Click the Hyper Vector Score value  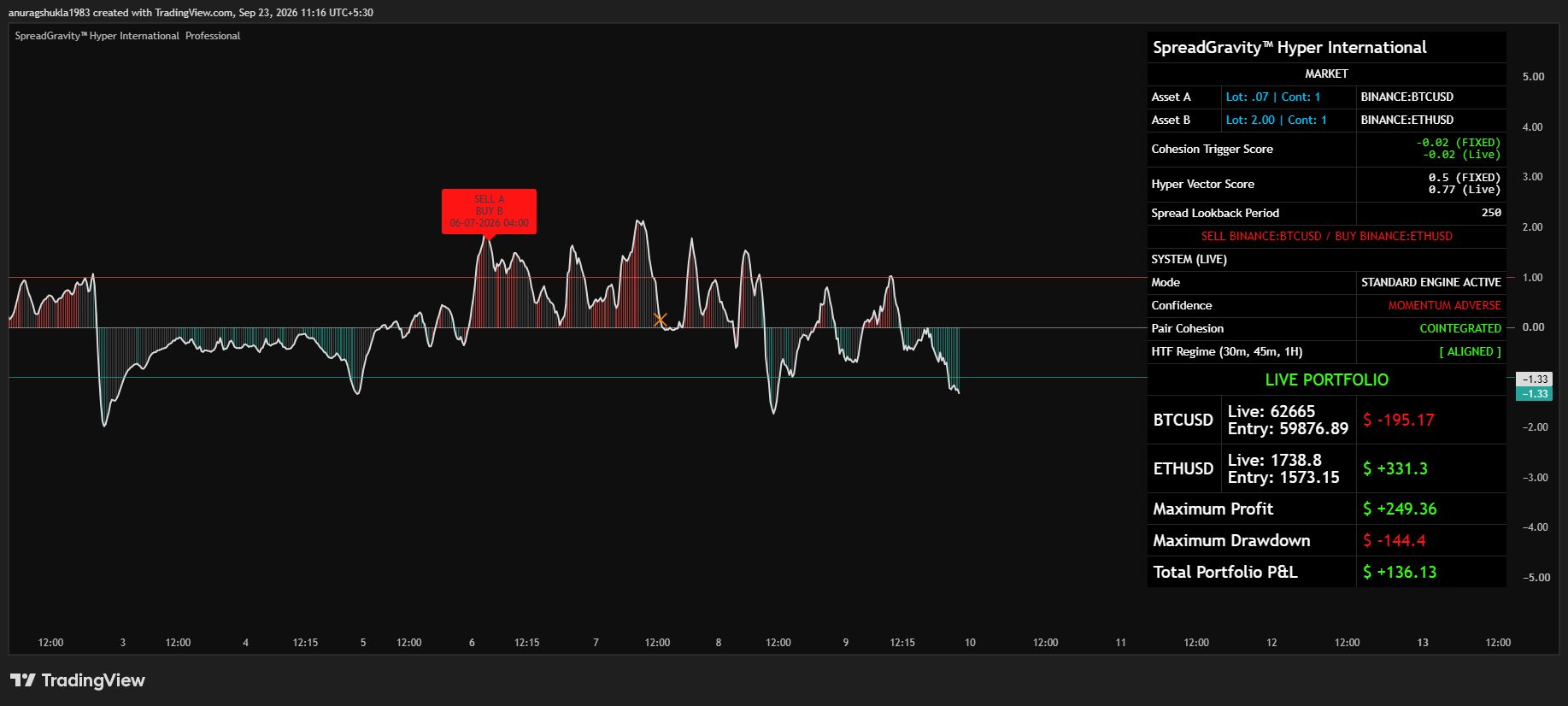(1464, 184)
